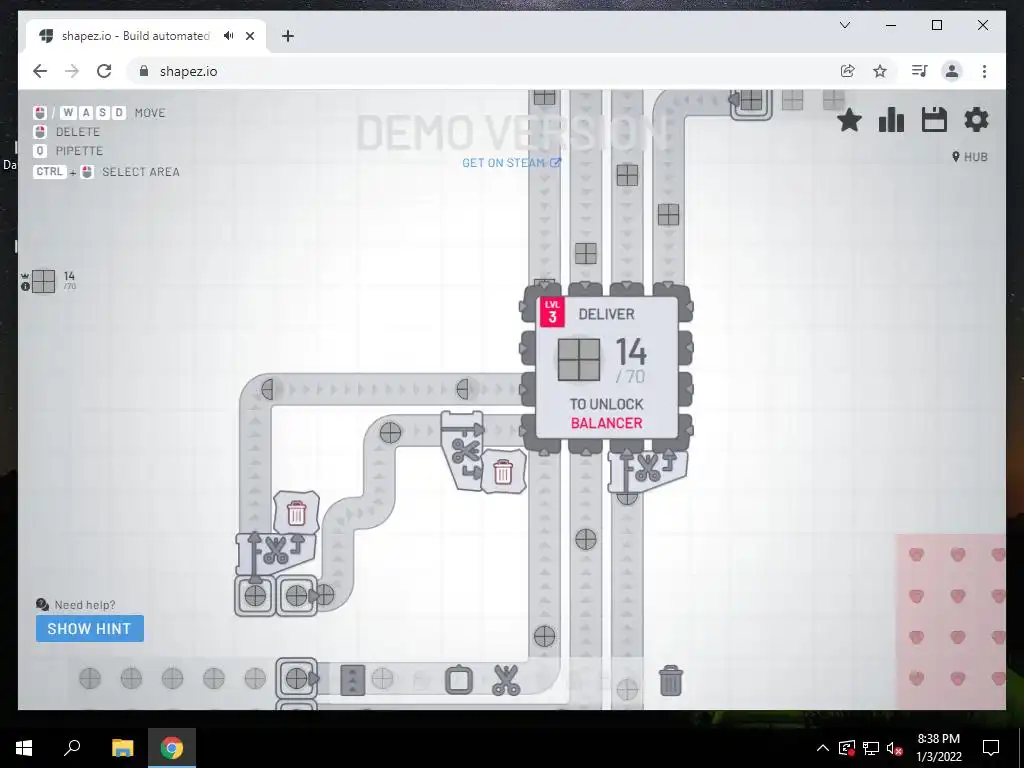Share this page icon
This screenshot has width=1024, height=768.
(848, 71)
